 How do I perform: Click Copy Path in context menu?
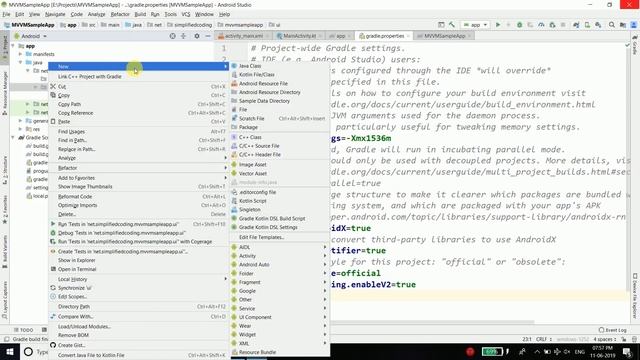(138, 104)
